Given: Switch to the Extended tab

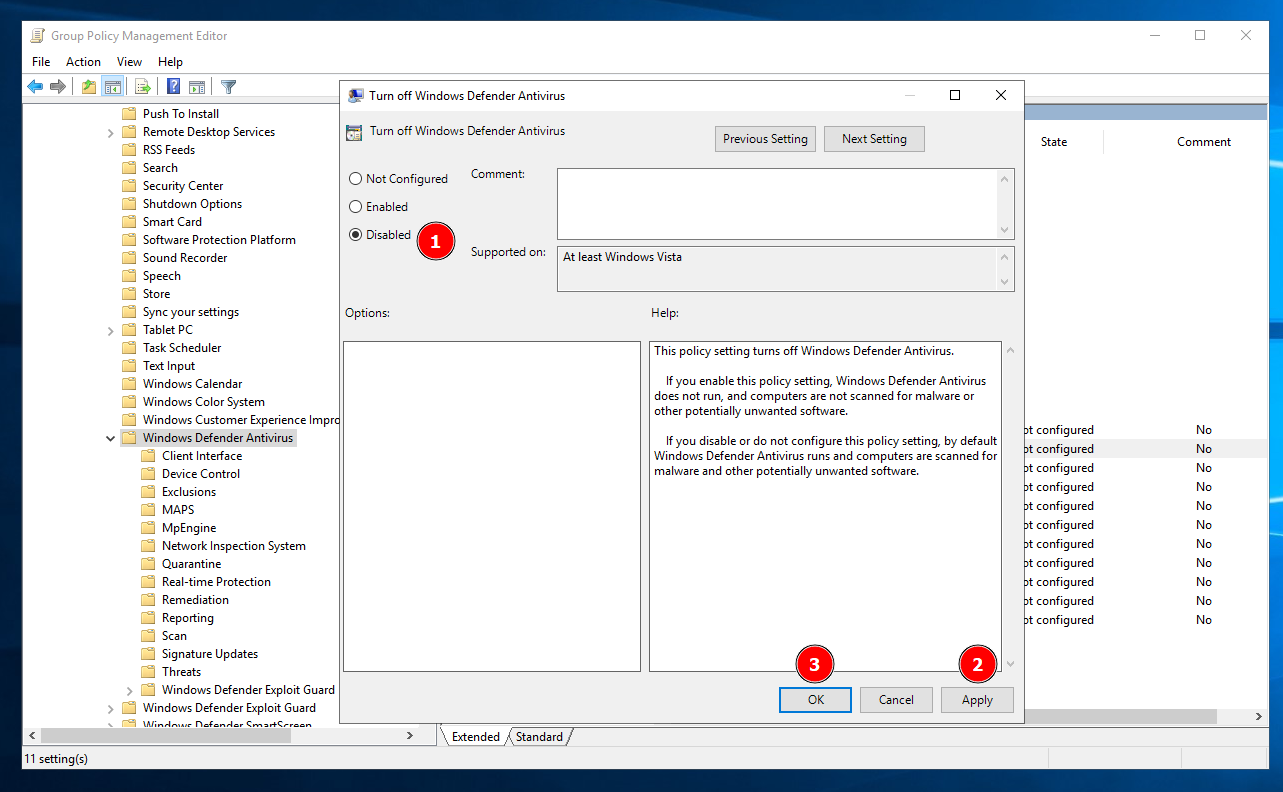Looking at the screenshot, I should [x=476, y=737].
